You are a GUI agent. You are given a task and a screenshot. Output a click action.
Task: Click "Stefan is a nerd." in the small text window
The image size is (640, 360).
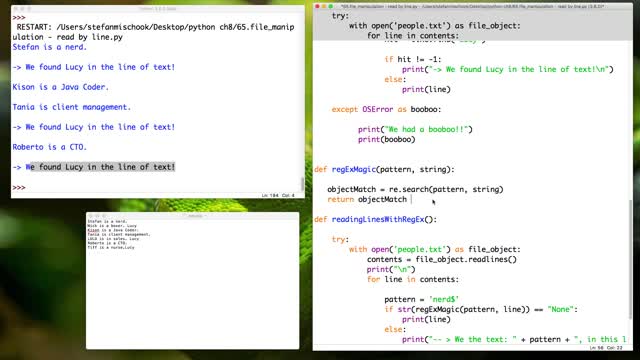click(x=107, y=221)
